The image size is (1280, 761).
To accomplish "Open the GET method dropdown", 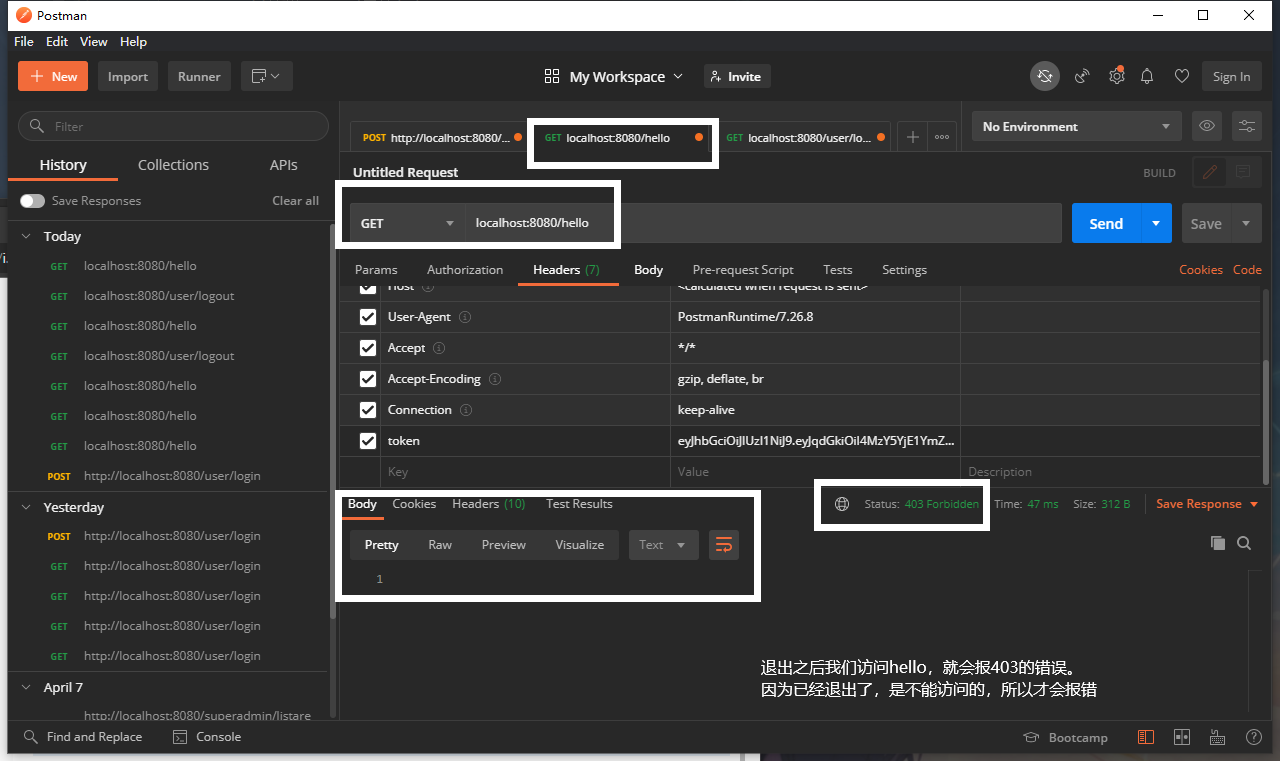I will click(408, 223).
